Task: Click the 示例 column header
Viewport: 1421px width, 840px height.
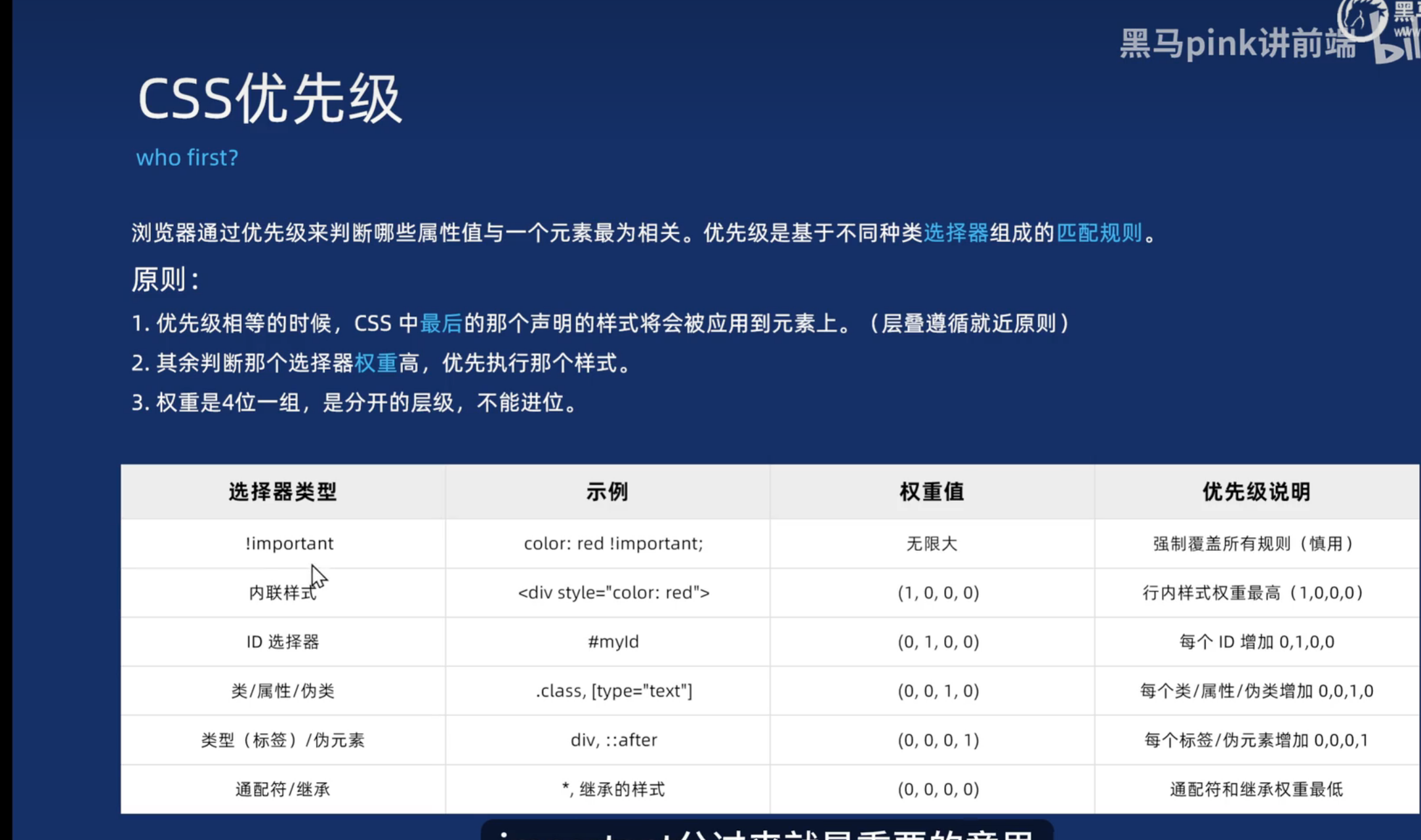Action: (x=607, y=492)
